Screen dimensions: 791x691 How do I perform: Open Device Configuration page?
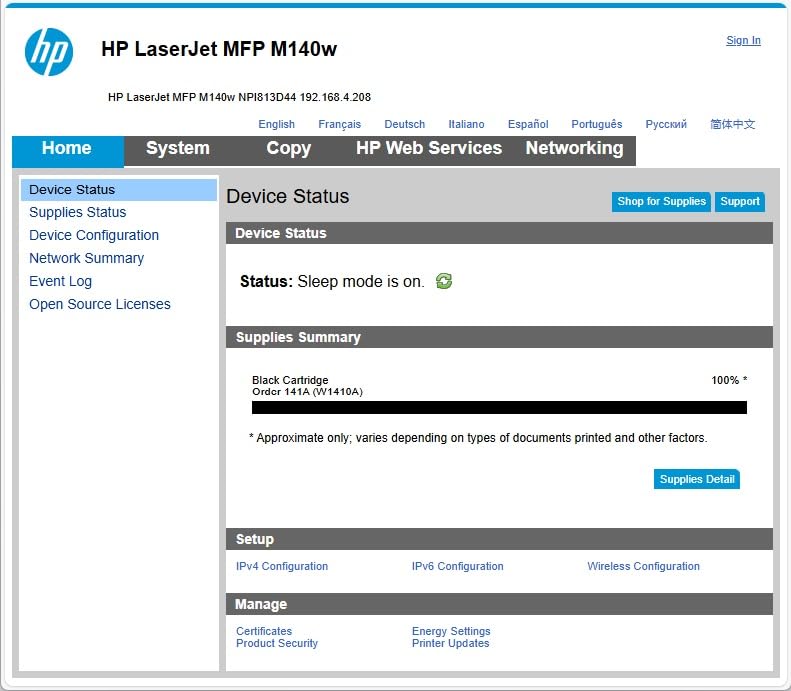(x=94, y=235)
